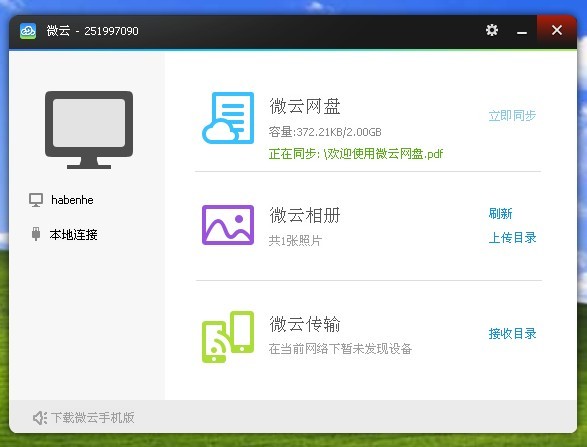Click the 正在同步 status text

point(356,154)
